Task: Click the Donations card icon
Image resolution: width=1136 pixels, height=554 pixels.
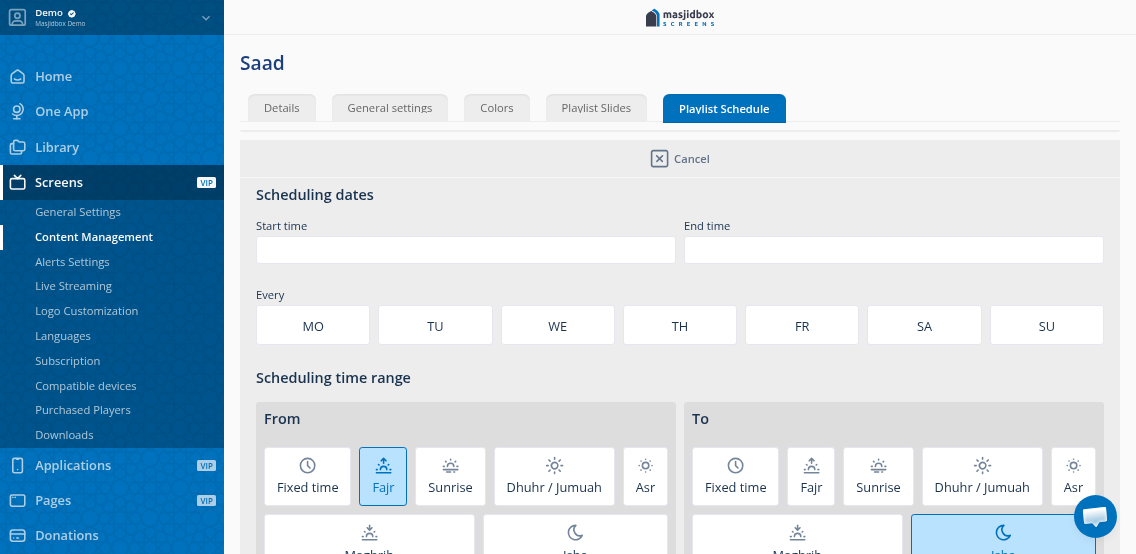Action: [x=17, y=535]
